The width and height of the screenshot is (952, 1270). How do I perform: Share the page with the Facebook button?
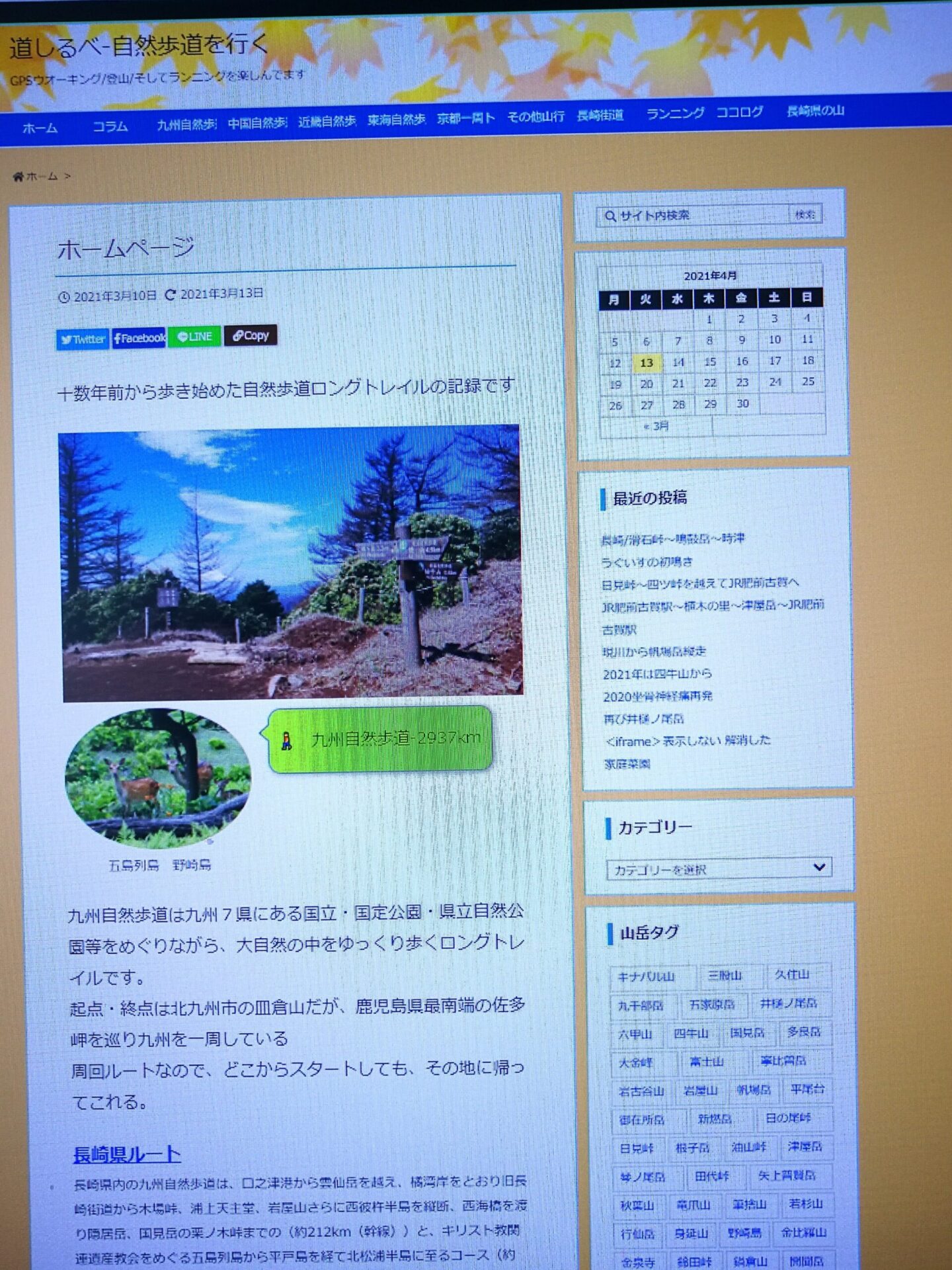coord(139,338)
